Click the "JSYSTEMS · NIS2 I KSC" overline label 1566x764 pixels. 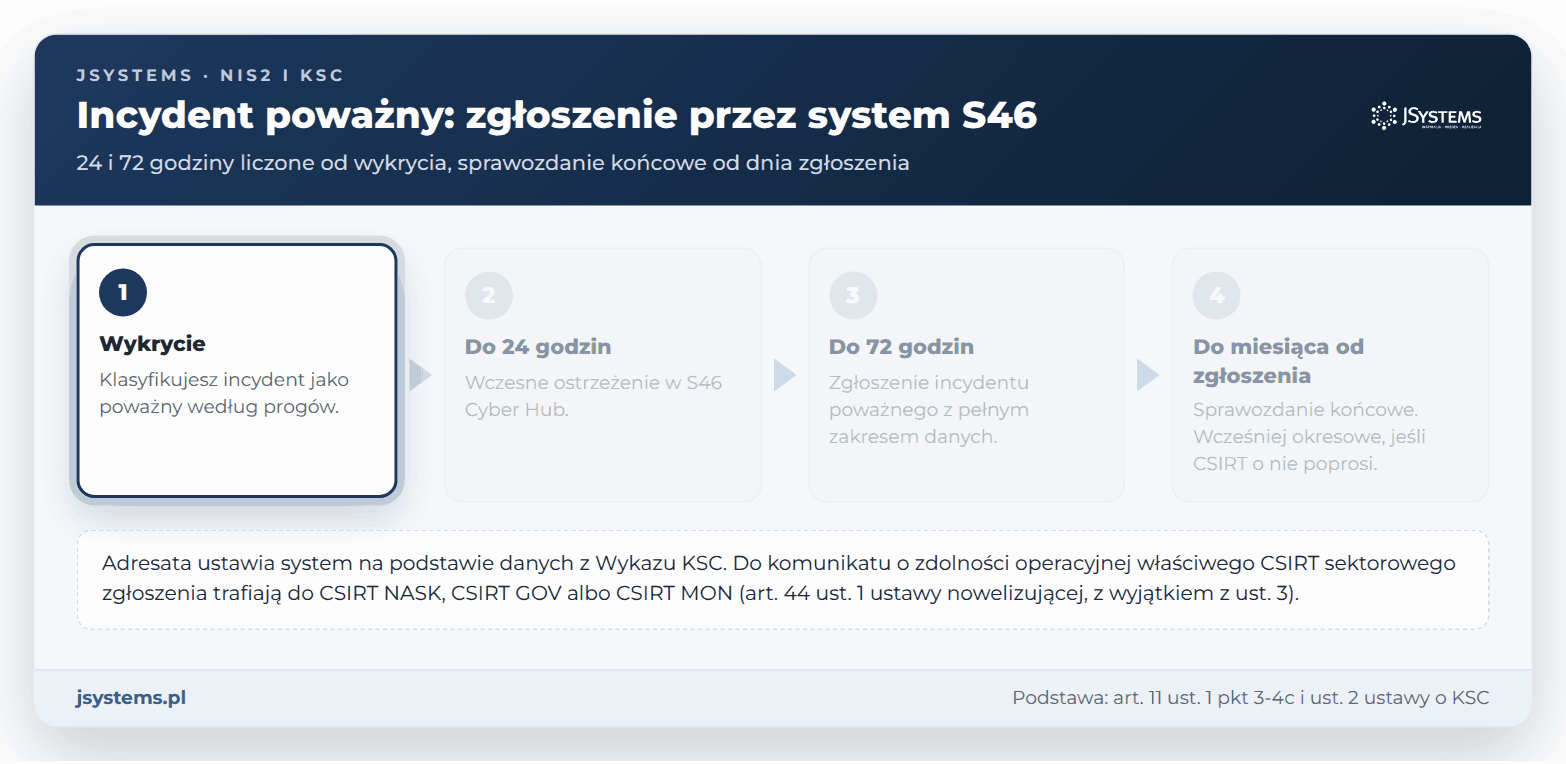pyautogui.click(x=210, y=75)
